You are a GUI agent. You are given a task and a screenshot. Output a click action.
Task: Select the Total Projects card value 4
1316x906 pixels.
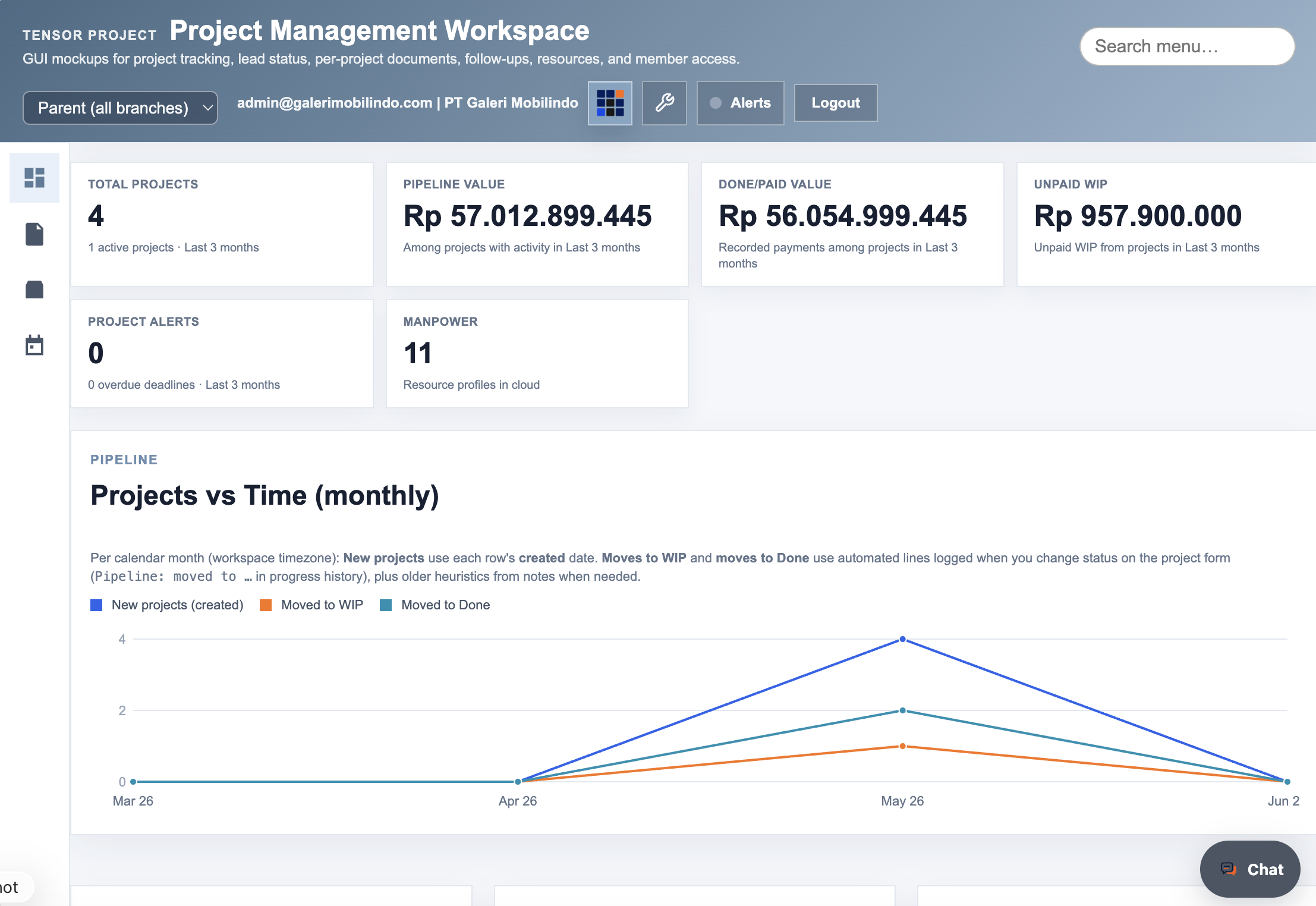tap(96, 216)
